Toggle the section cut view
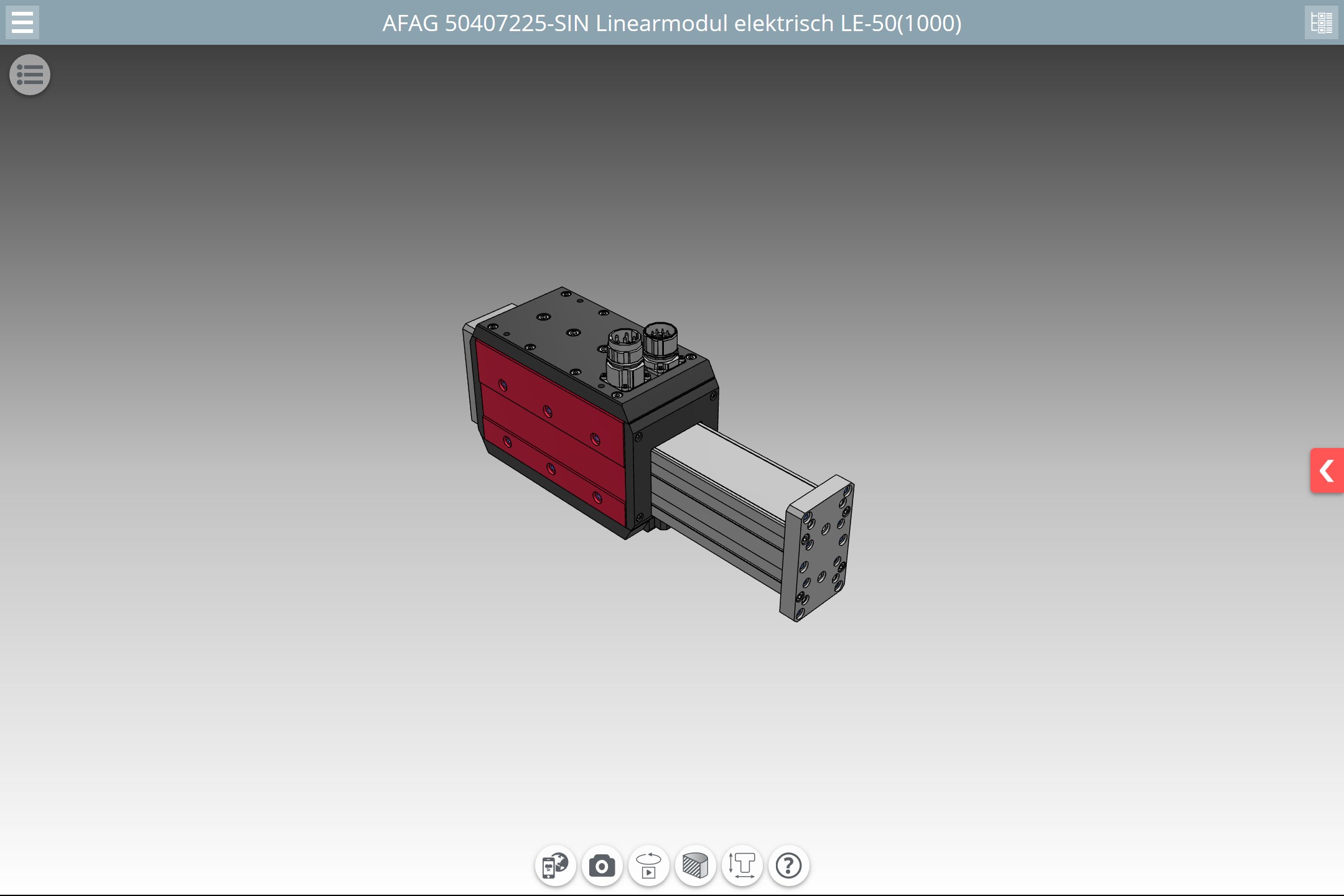 [x=695, y=866]
